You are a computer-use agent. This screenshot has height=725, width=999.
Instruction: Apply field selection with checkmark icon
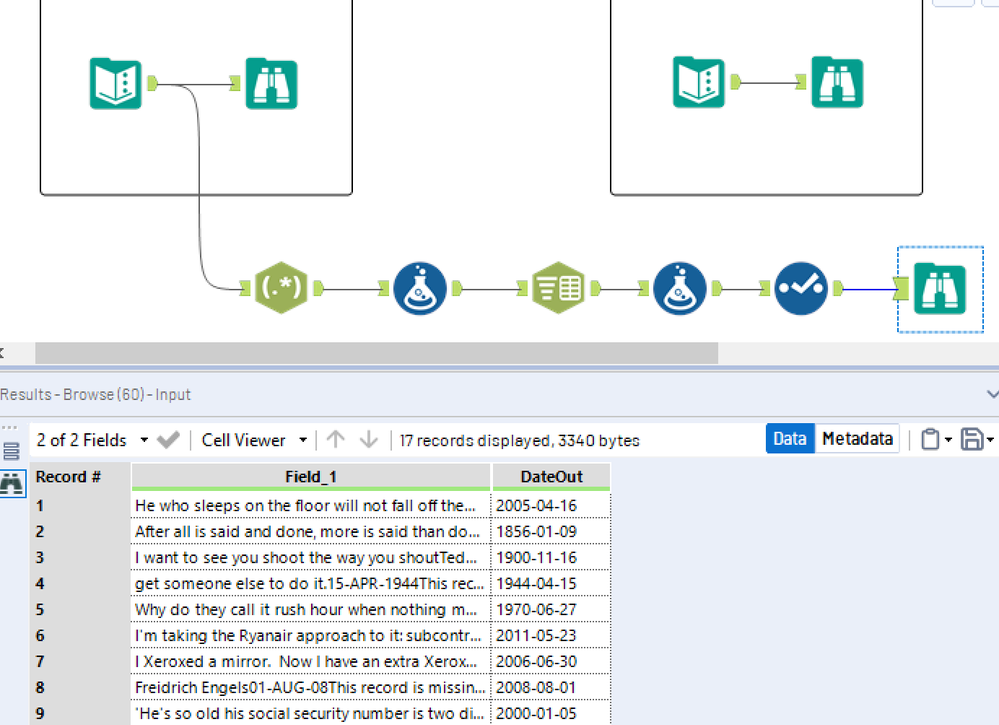coord(168,440)
